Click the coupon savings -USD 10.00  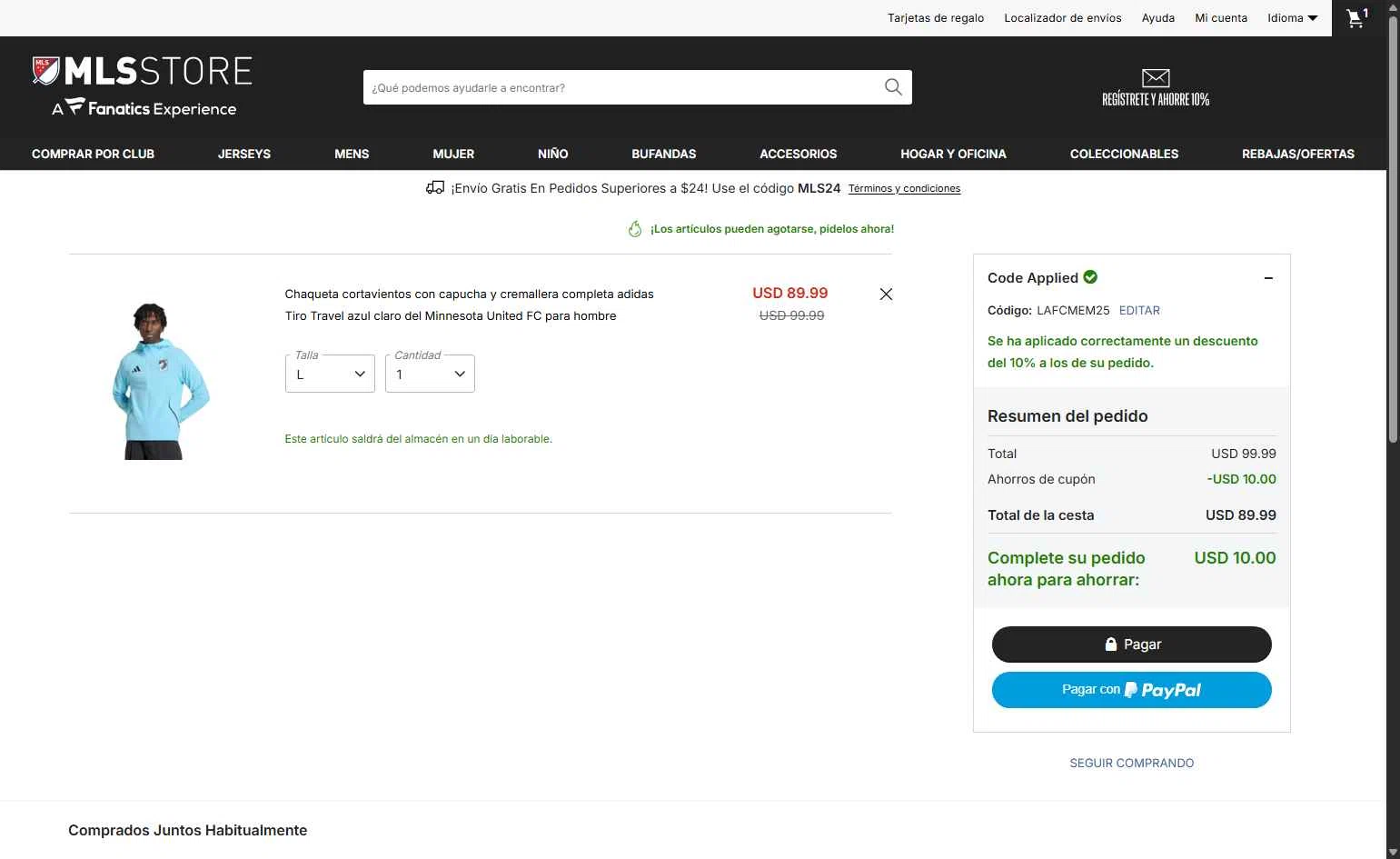click(x=1241, y=479)
